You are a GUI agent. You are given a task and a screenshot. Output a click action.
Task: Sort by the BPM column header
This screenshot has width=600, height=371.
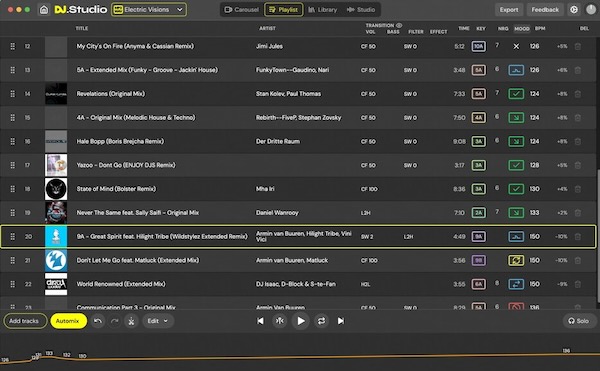540,29
